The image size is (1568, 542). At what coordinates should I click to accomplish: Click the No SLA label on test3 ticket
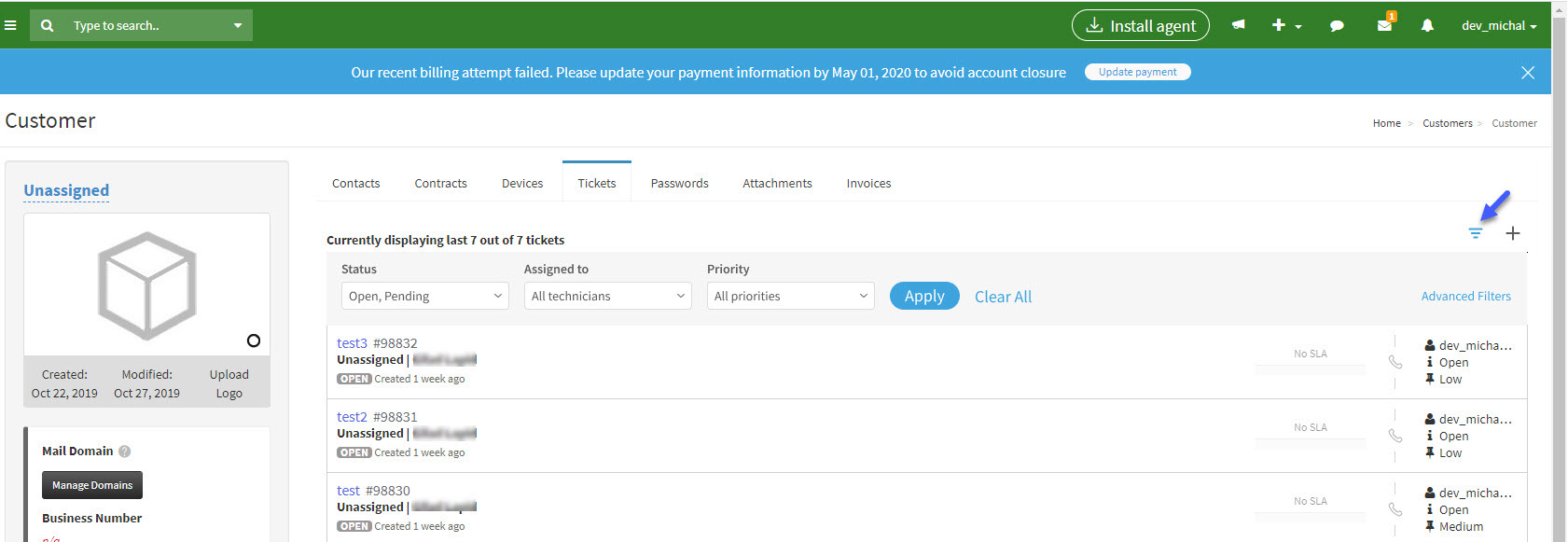(x=1311, y=354)
